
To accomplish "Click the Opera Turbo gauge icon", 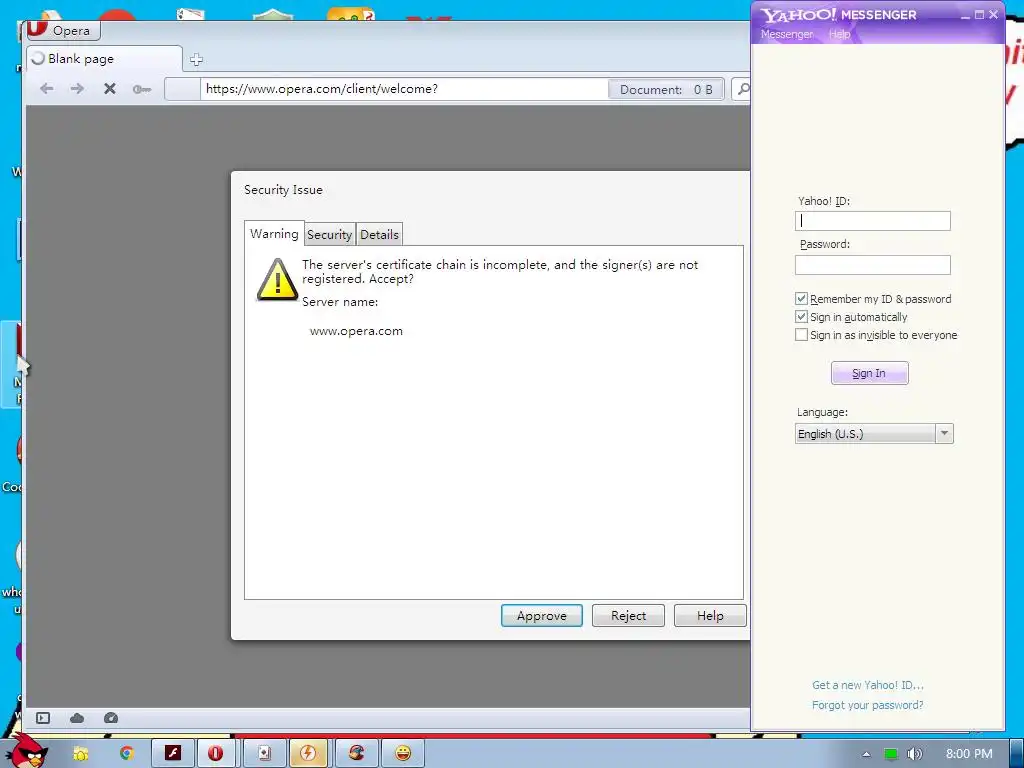I will click(x=111, y=718).
